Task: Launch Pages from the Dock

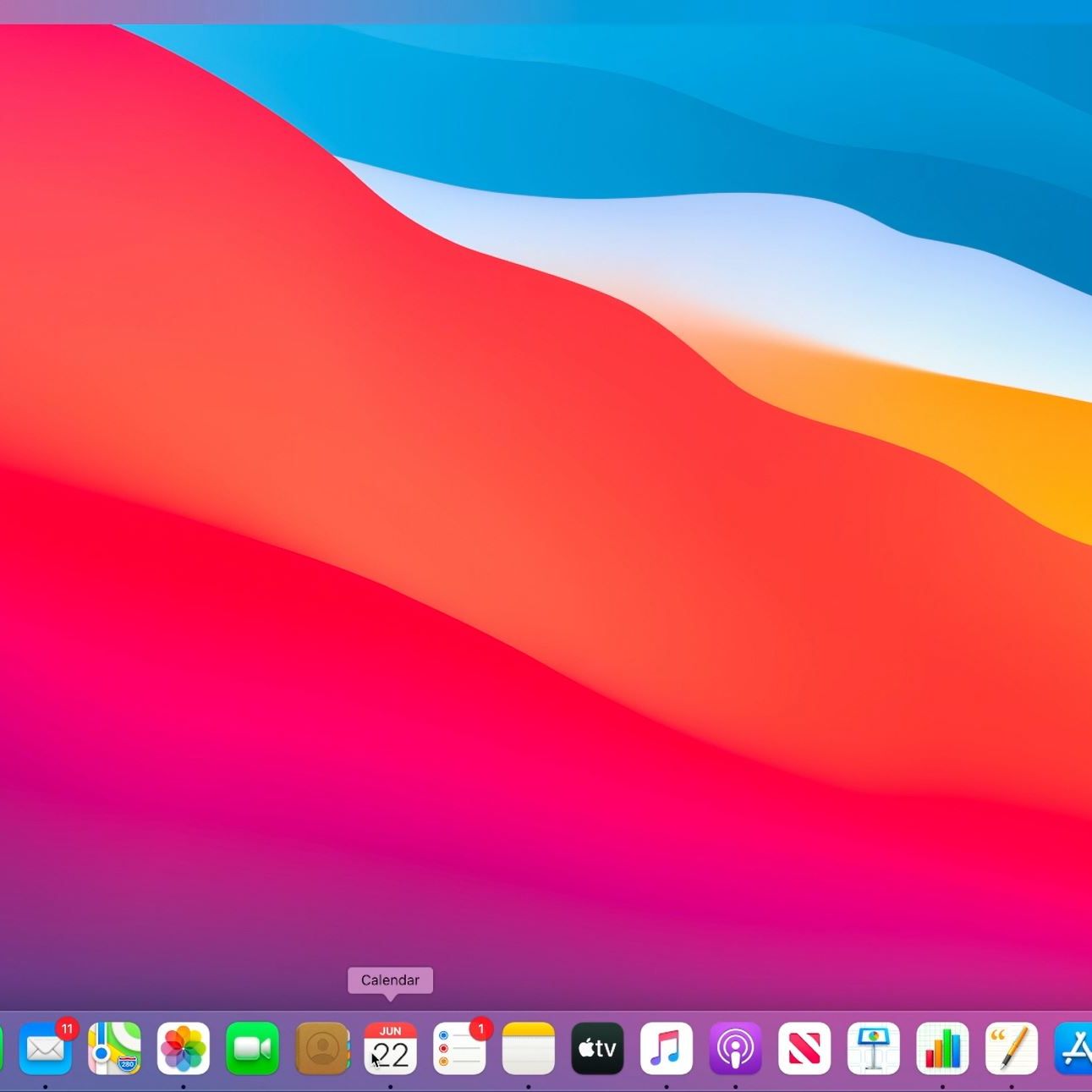Action: point(1012,1049)
